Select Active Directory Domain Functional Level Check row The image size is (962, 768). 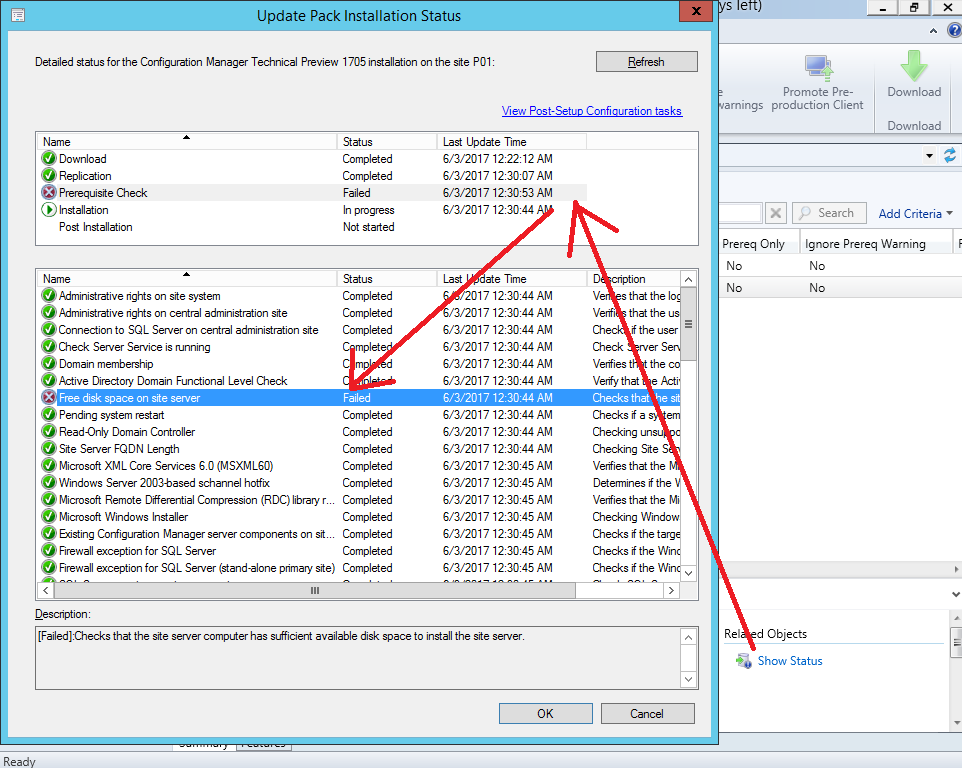358,381
